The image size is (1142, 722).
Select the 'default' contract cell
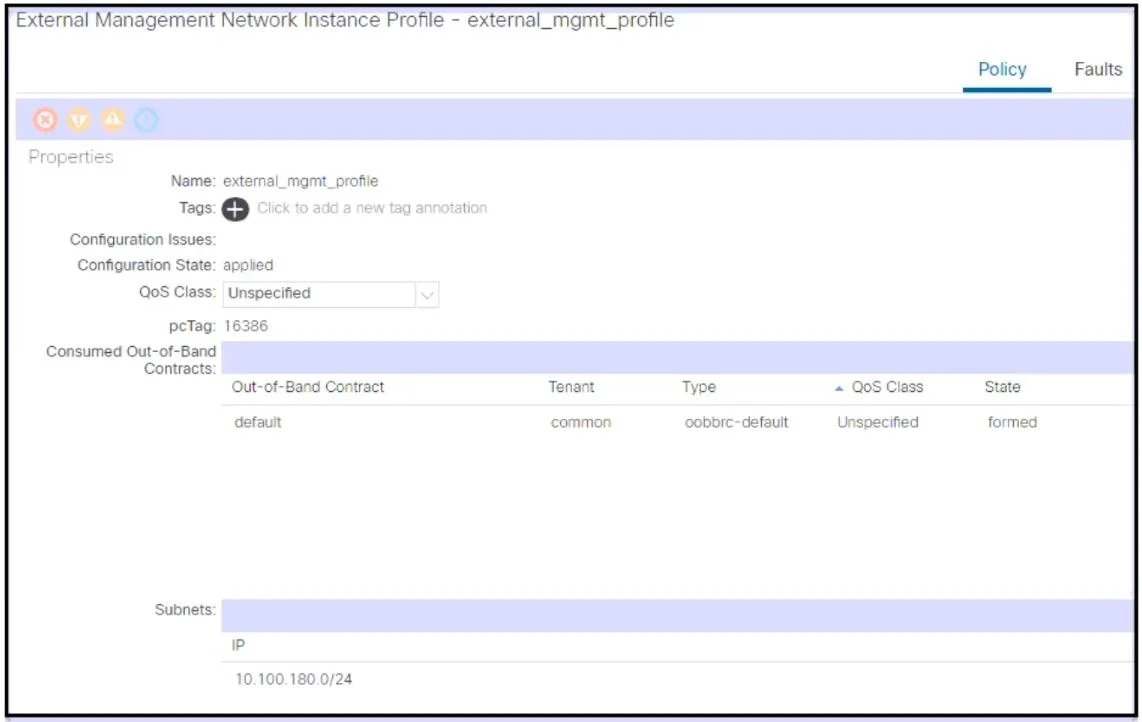pos(258,423)
